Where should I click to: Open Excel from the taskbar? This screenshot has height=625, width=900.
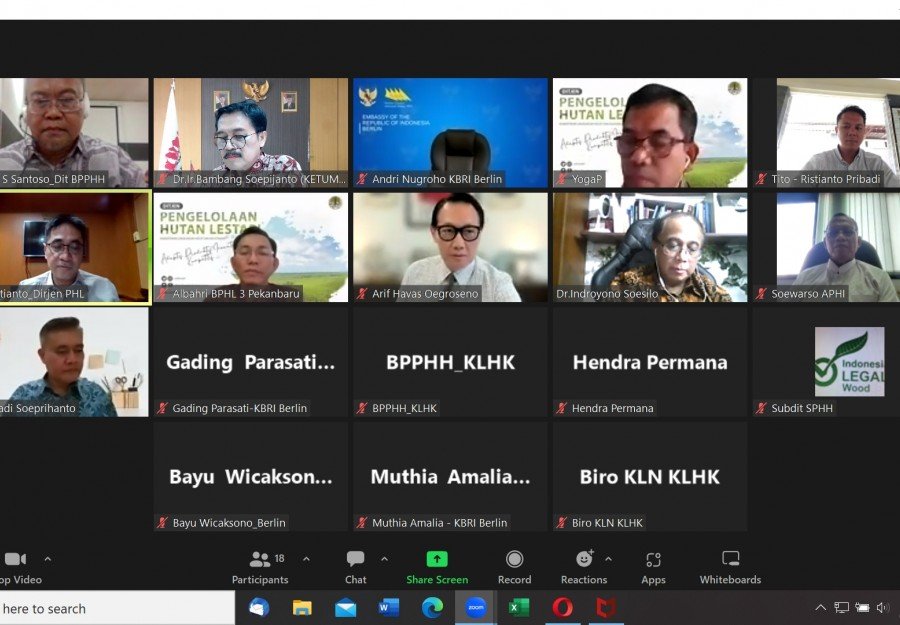519,607
